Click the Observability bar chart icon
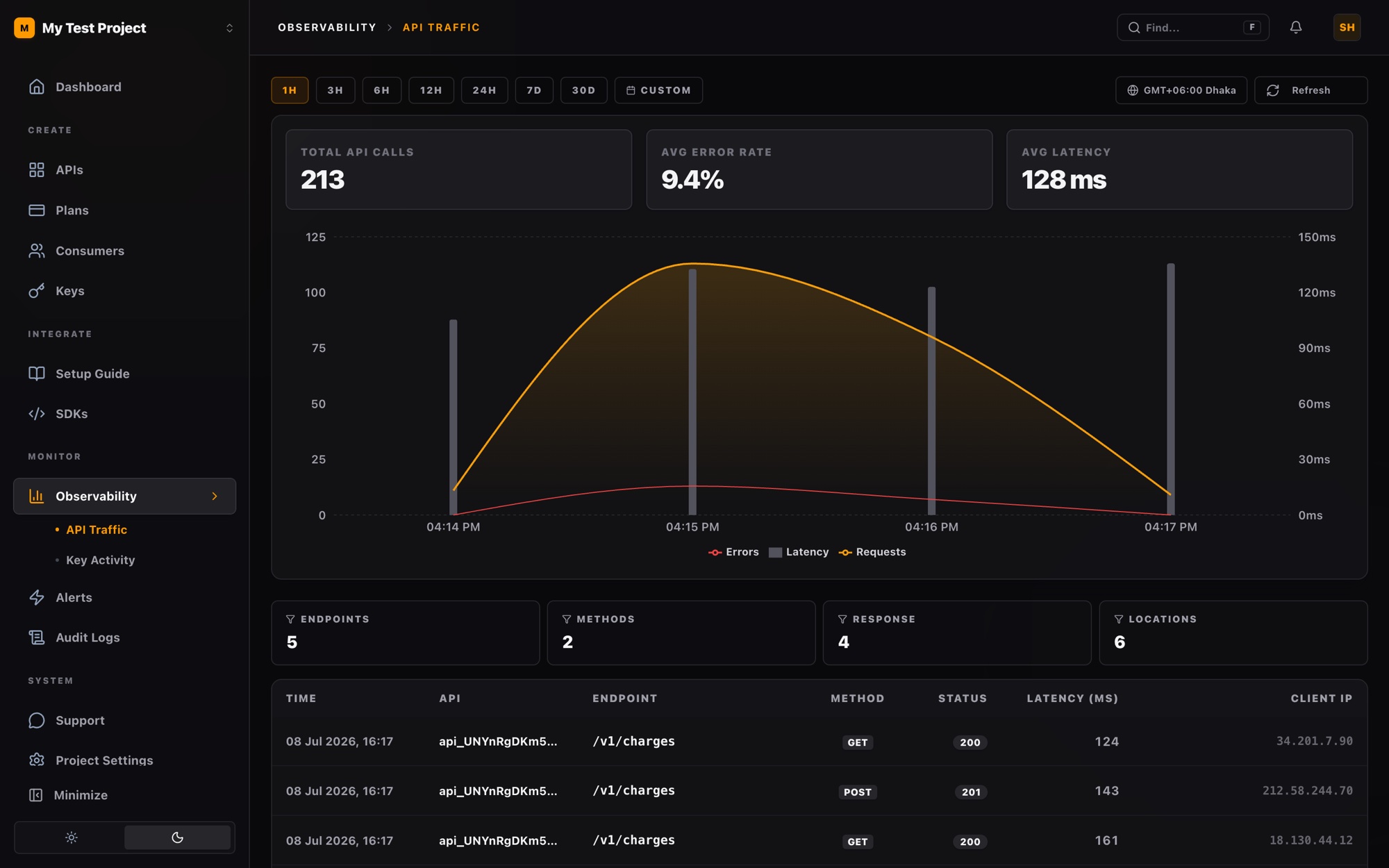 pyautogui.click(x=37, y=496)
